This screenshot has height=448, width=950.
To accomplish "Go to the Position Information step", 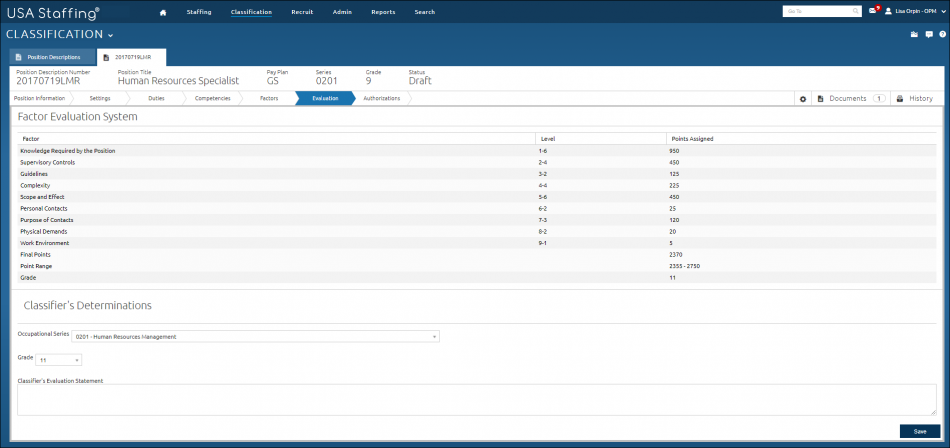I will pos(39,98).
